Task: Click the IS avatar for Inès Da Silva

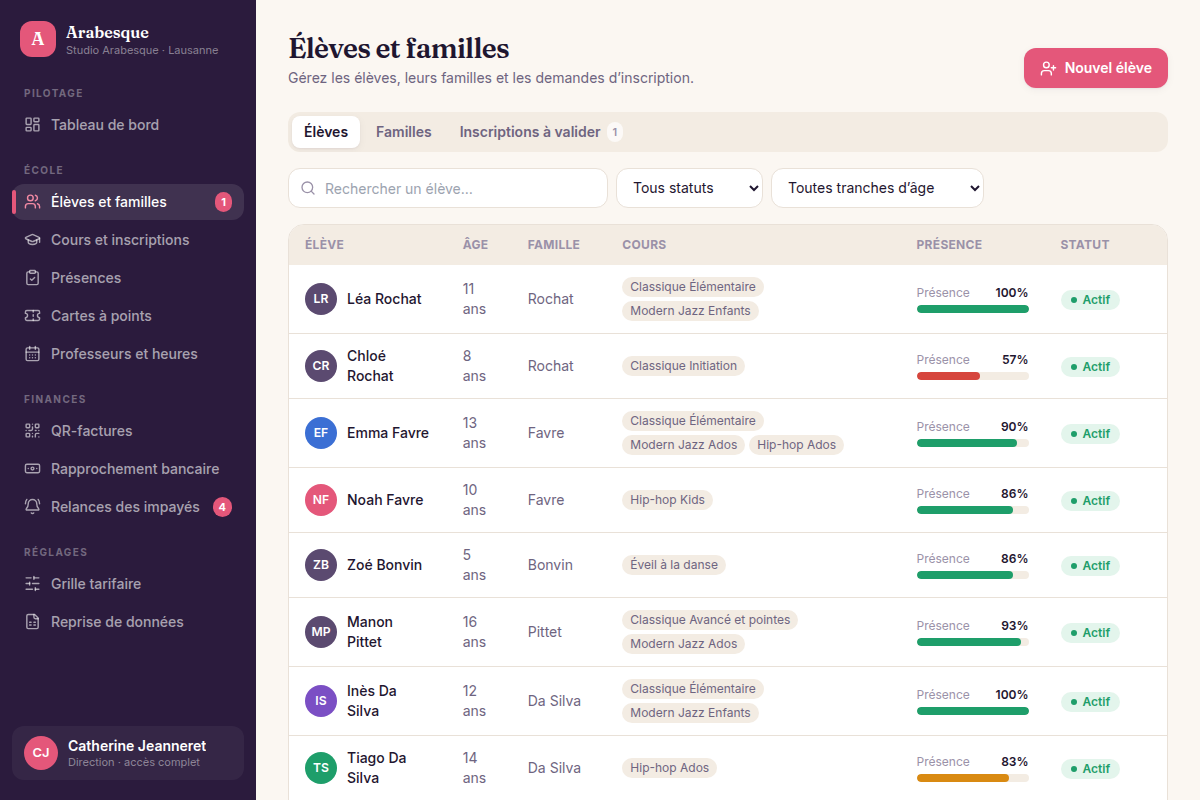Action: click(x=321, y=701)
